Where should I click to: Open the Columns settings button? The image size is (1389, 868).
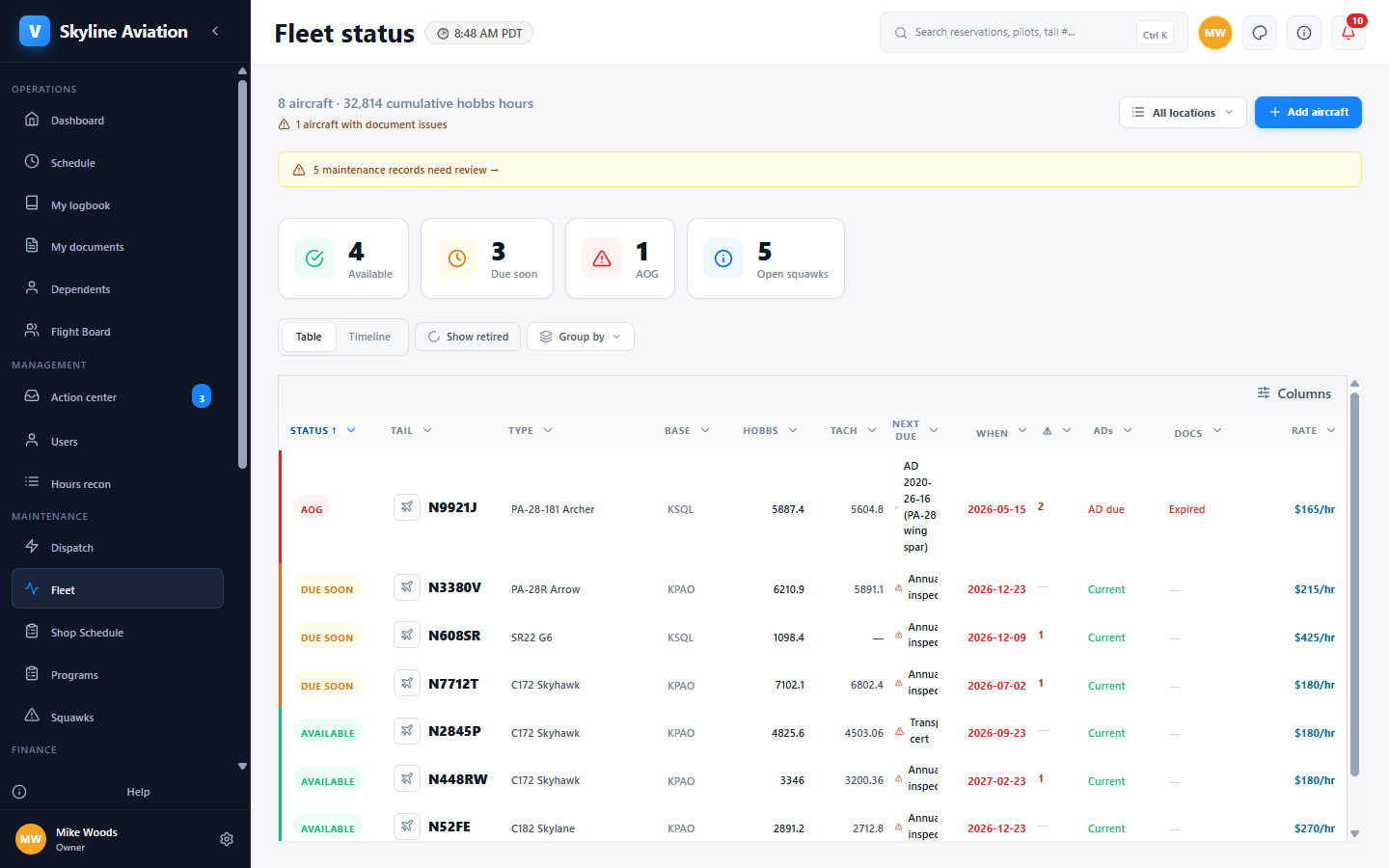pos(1294,393)
